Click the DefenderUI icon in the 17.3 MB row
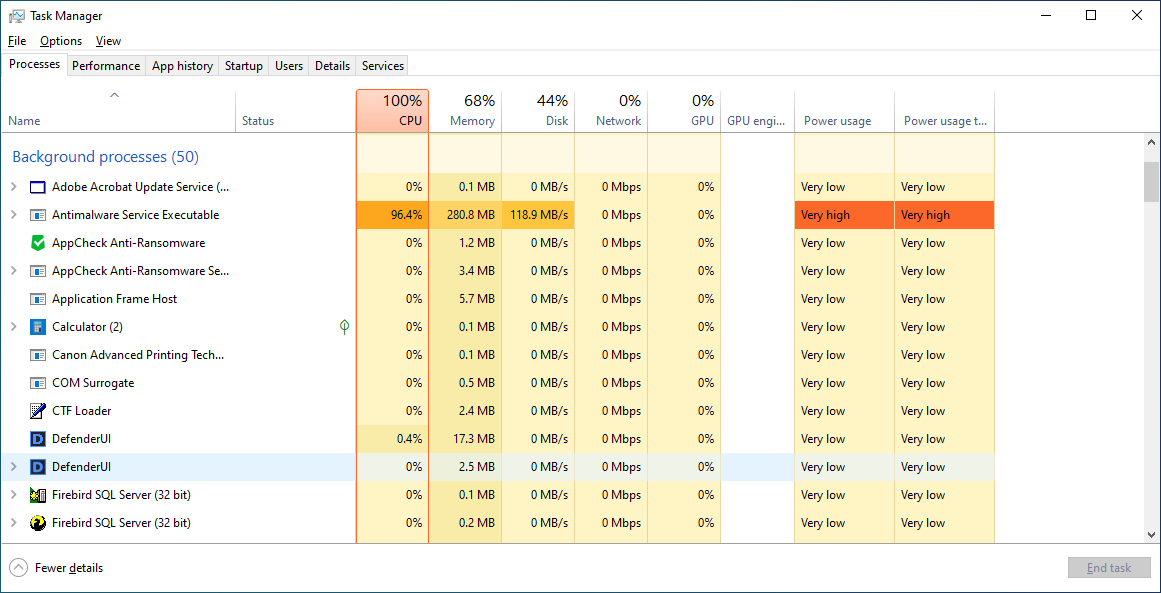The height and width of the screenshot is (593, 1161). point(38,439)
